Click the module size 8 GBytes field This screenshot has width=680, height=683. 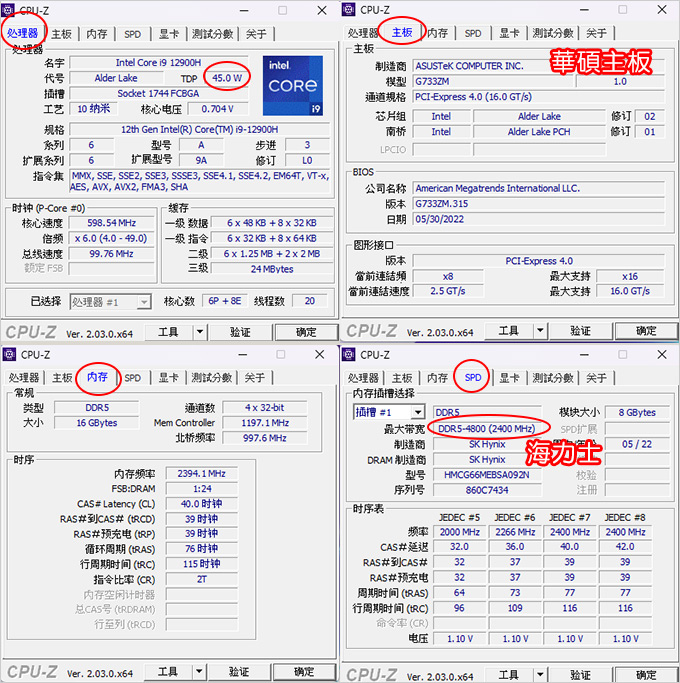(637, 413)
